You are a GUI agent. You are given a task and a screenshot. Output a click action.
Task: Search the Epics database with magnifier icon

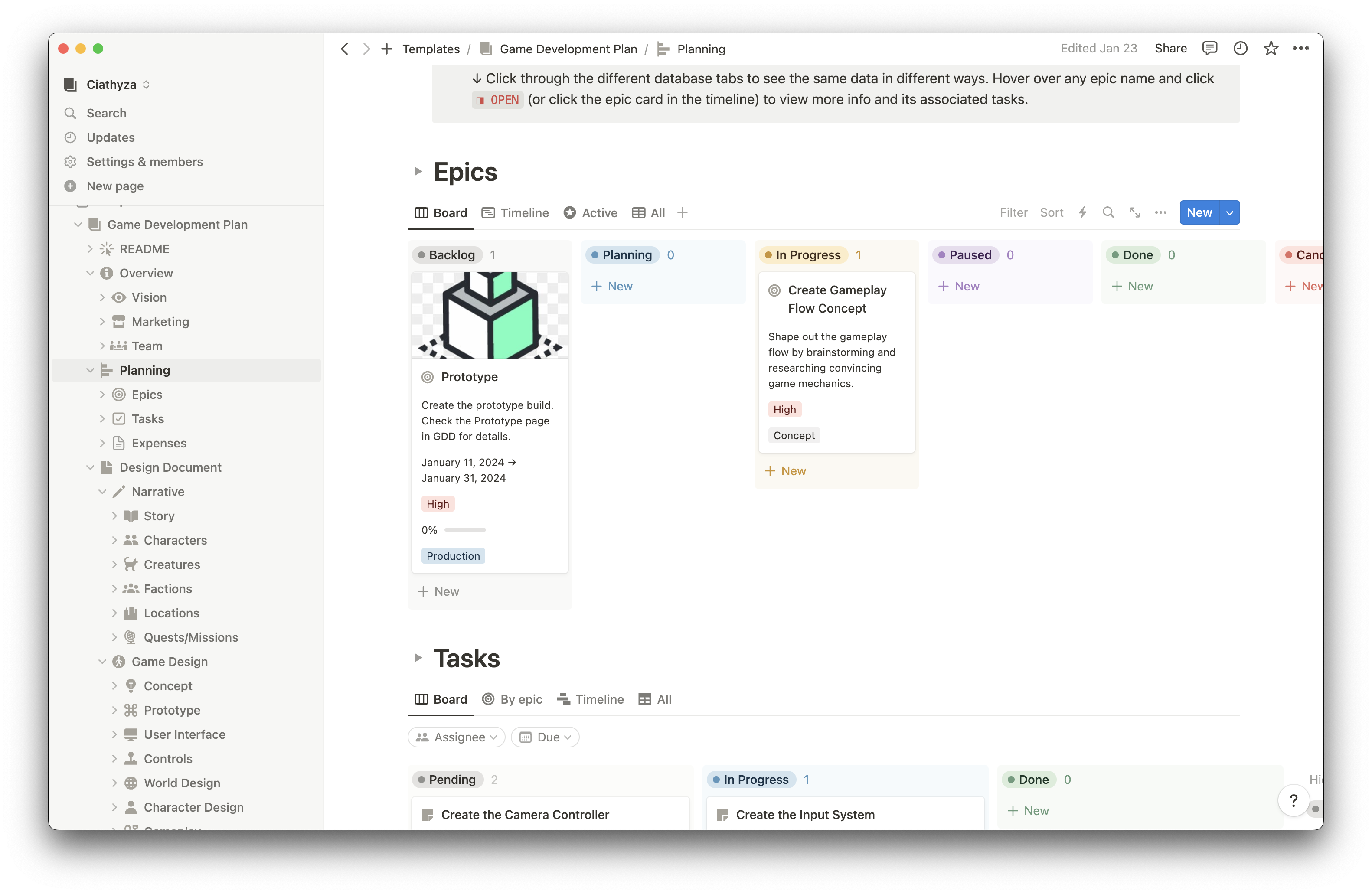tap(1108, 213)
